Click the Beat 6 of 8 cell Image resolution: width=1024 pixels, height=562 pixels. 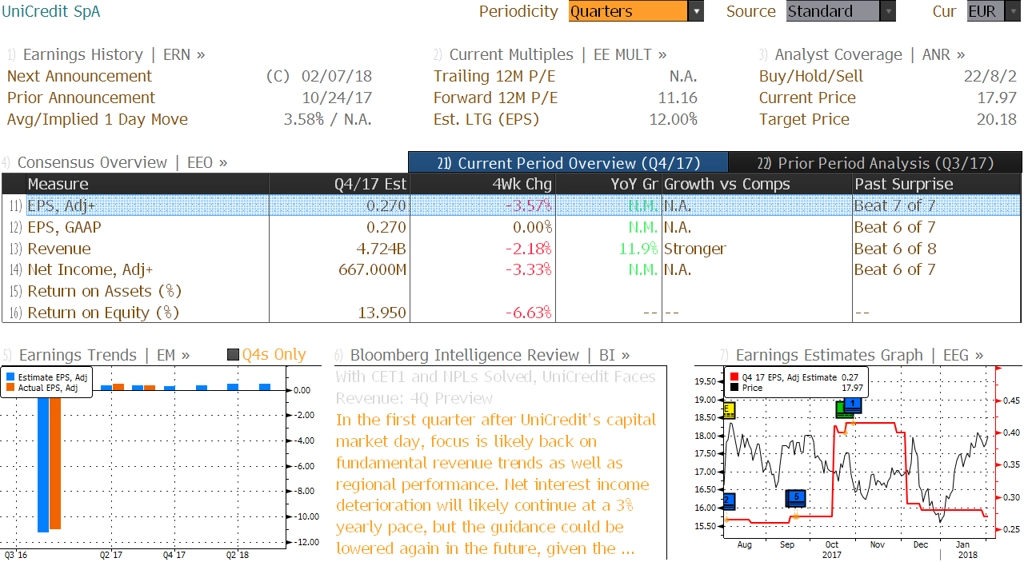895,249
